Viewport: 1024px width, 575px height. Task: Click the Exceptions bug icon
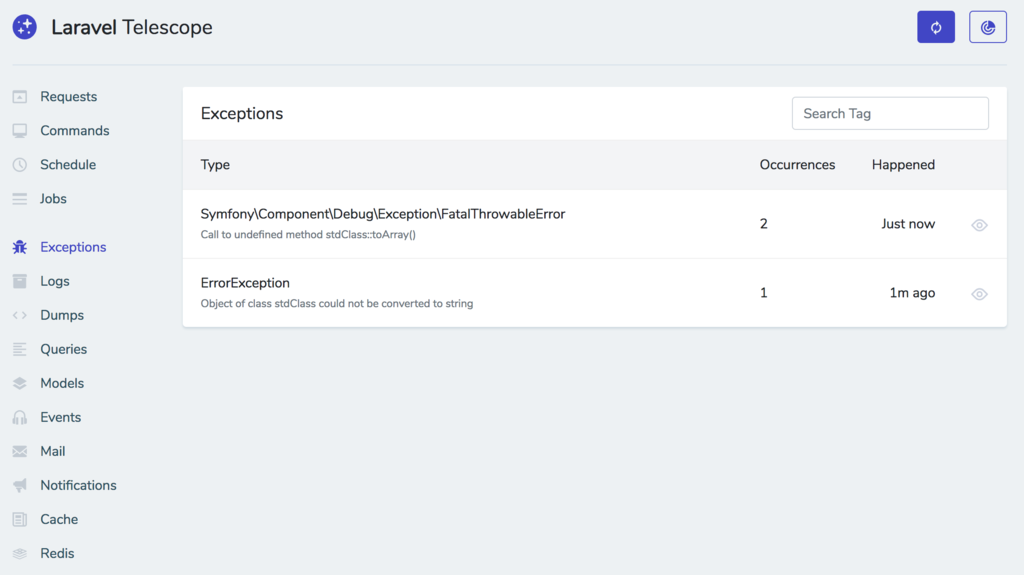click(20, 247)
